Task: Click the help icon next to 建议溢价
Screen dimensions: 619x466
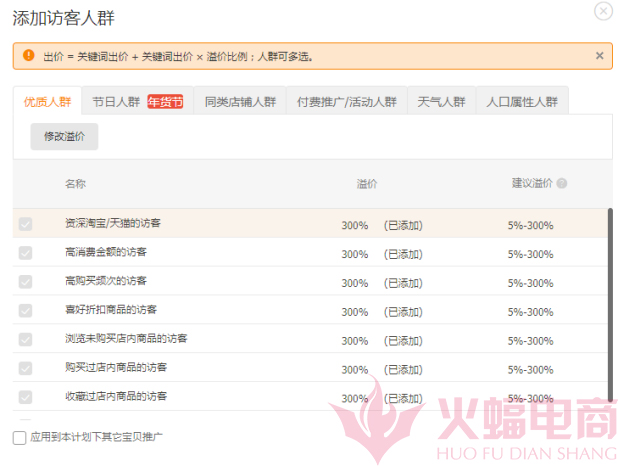Action: pyautogui.click(x=562, y=184)
